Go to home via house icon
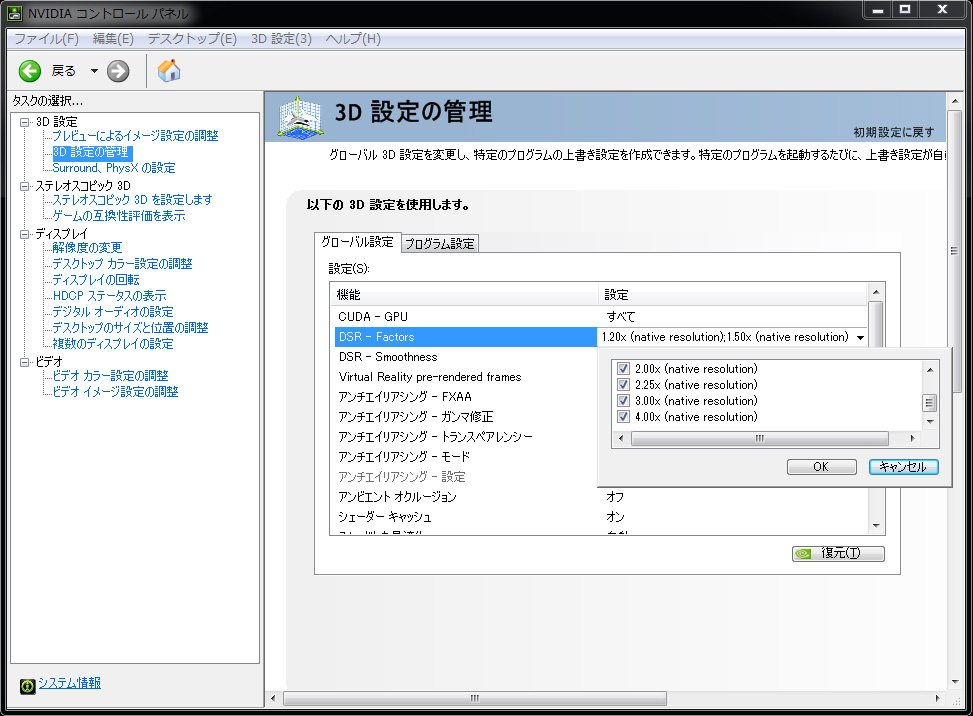The width and height of the screenshot is (973, 716). pyautogui.click(x=169, y=71)
